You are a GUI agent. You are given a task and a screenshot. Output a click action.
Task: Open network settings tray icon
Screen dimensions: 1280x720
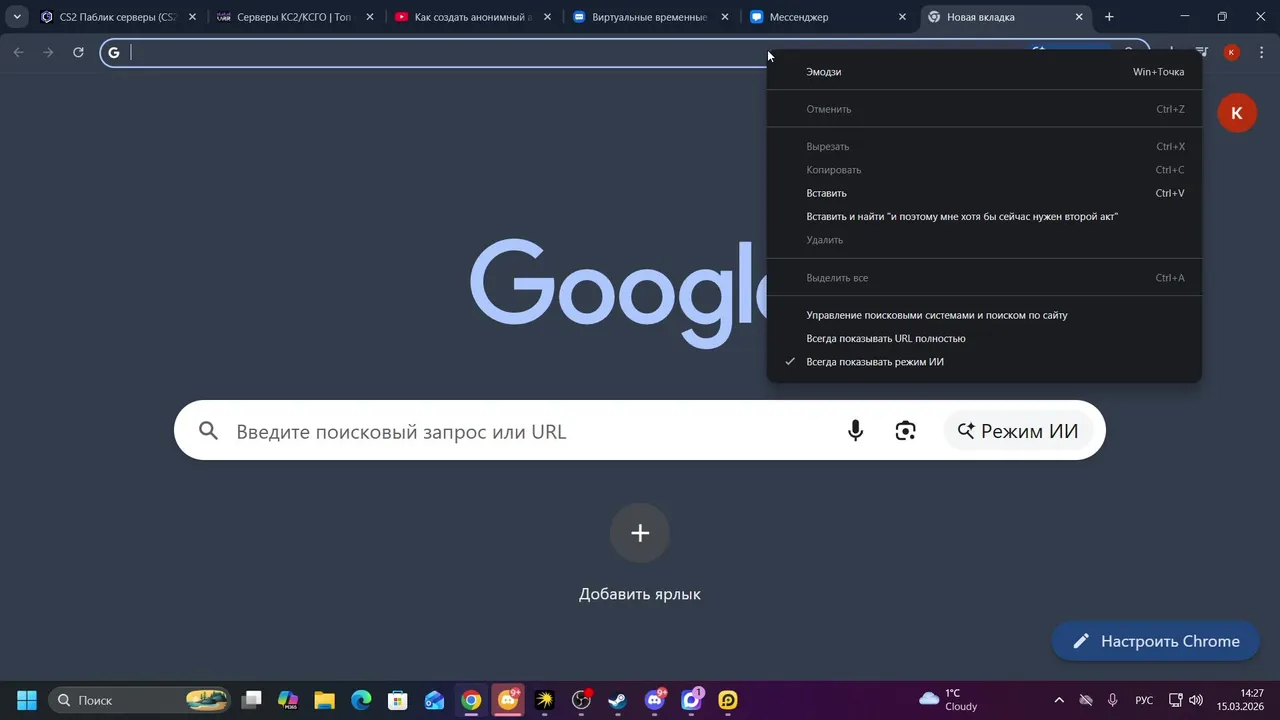1176,700
